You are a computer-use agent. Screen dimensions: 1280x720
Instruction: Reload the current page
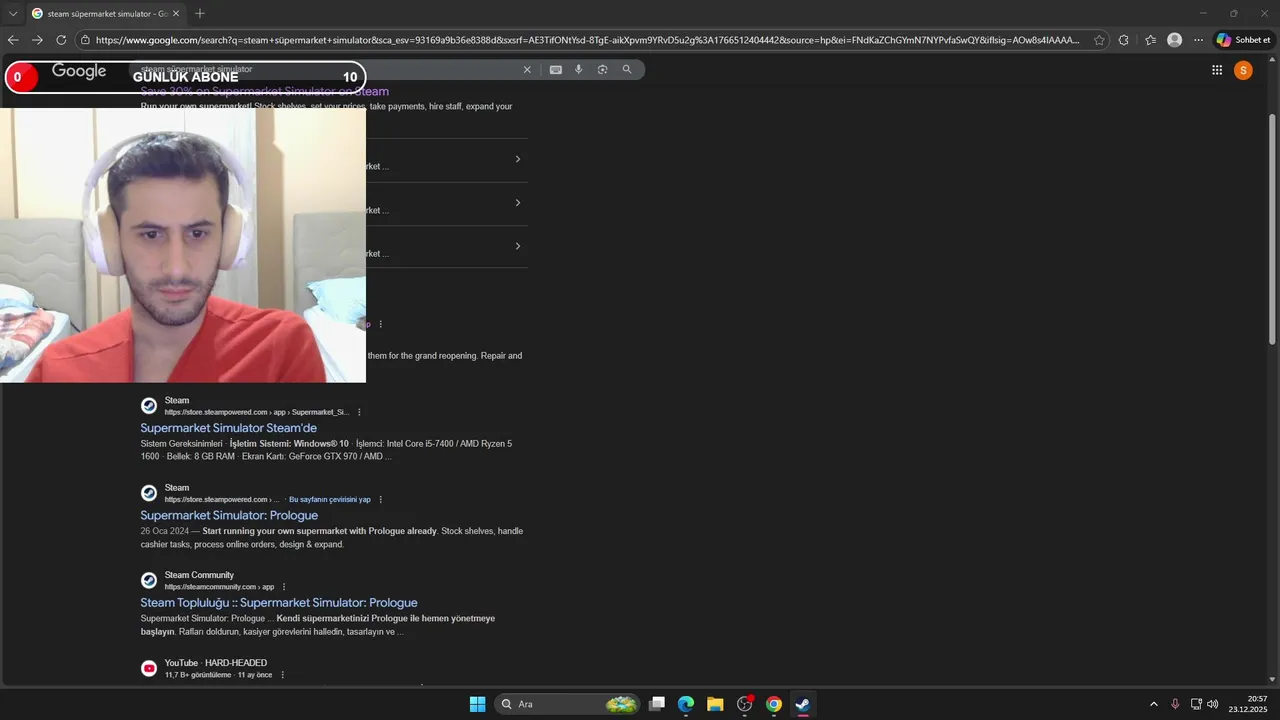coord(61,40)
